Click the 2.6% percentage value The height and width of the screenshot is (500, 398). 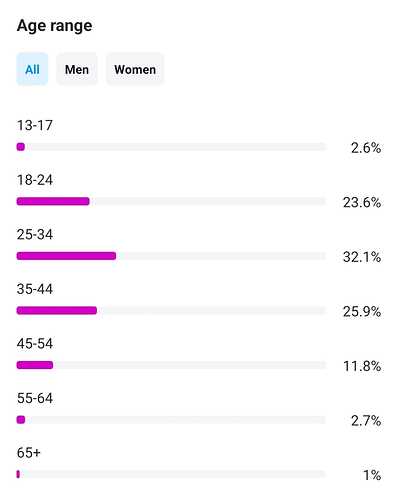coord(366,148)
